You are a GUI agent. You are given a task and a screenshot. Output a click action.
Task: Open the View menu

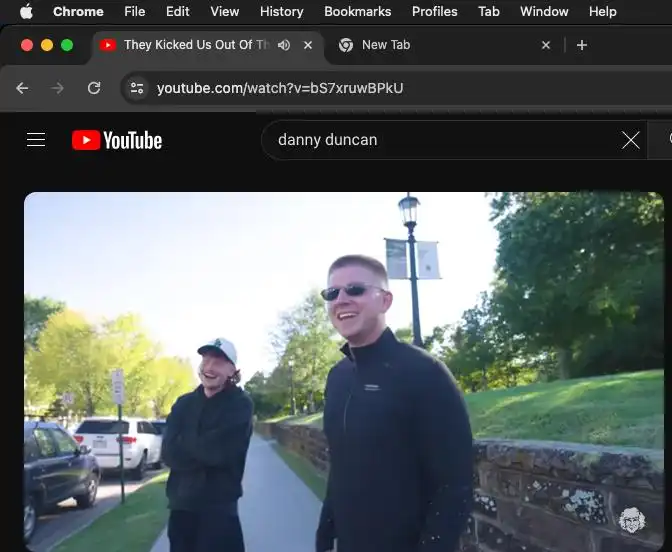click(x=225, y=12)
